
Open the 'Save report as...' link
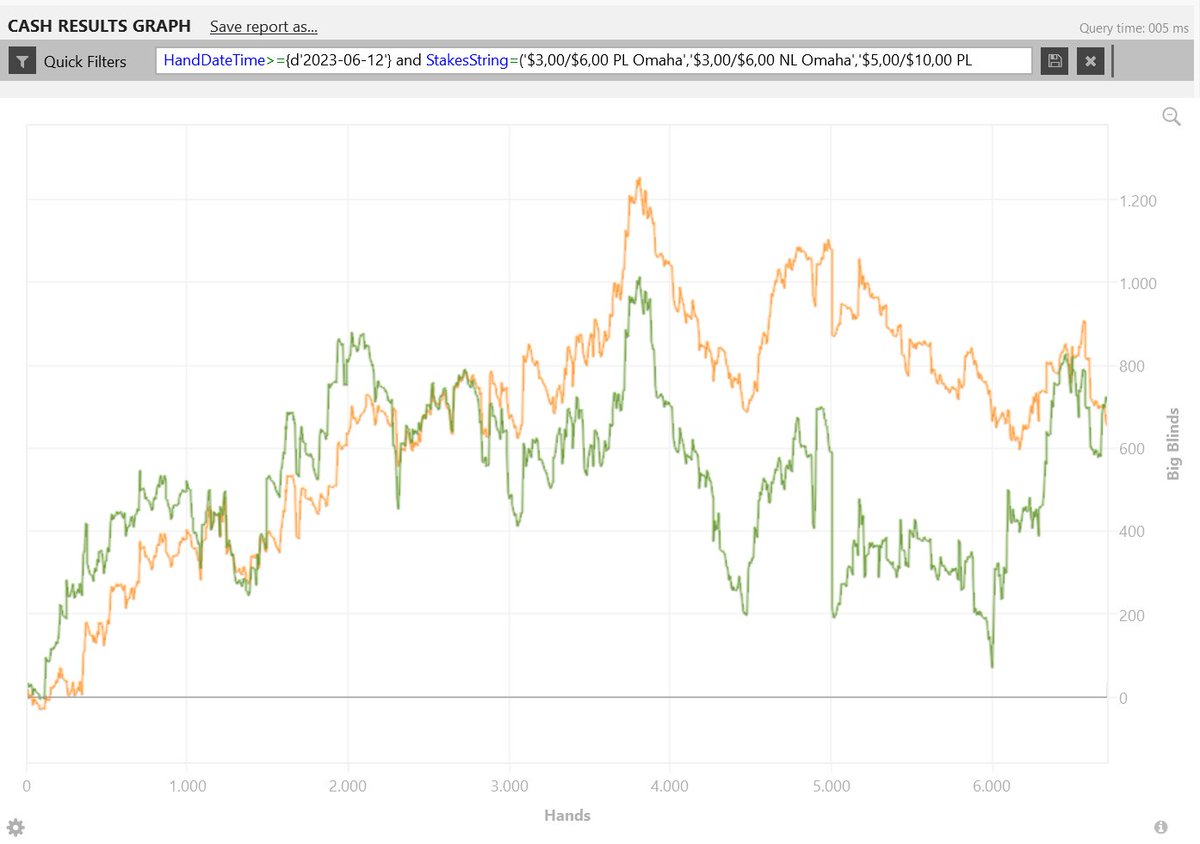[264, 26]
